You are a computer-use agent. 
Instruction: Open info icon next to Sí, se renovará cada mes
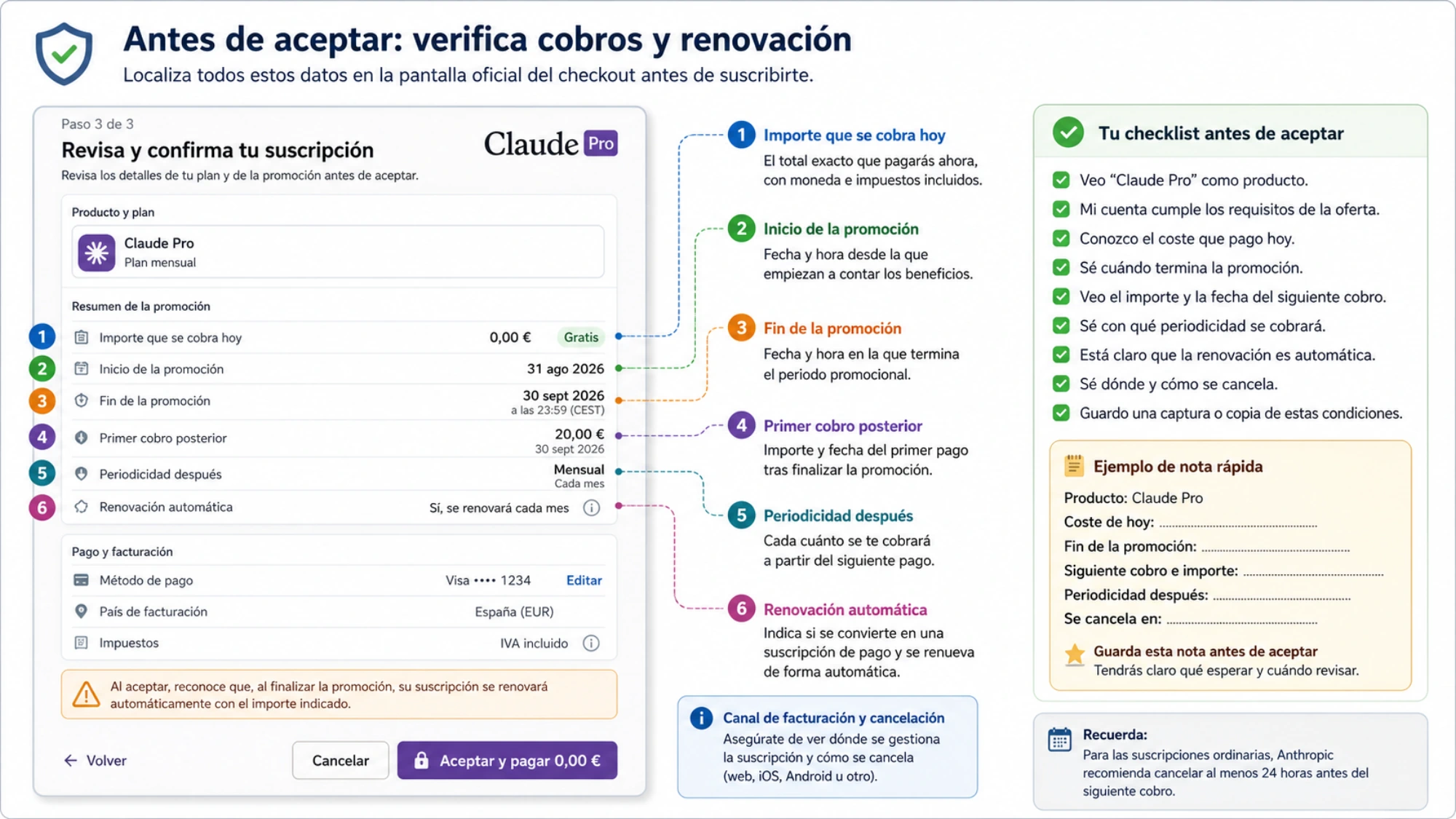pyautogui.click(x=592, y=507)
